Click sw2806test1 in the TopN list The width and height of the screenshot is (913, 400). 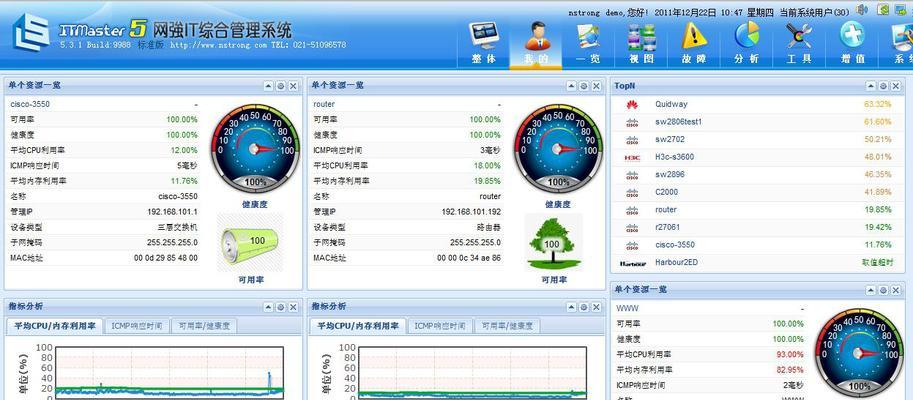tap(678, 122)
